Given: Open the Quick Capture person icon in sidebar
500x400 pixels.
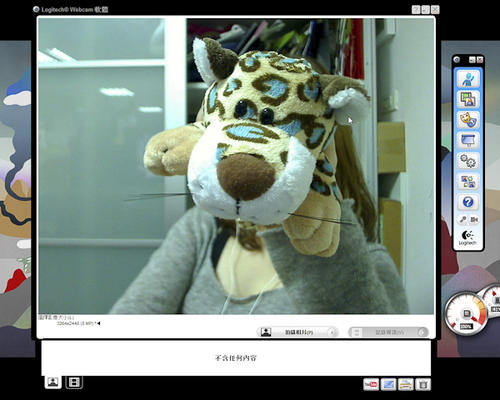Looking at the screenshot, I should (x=468, y=79).
